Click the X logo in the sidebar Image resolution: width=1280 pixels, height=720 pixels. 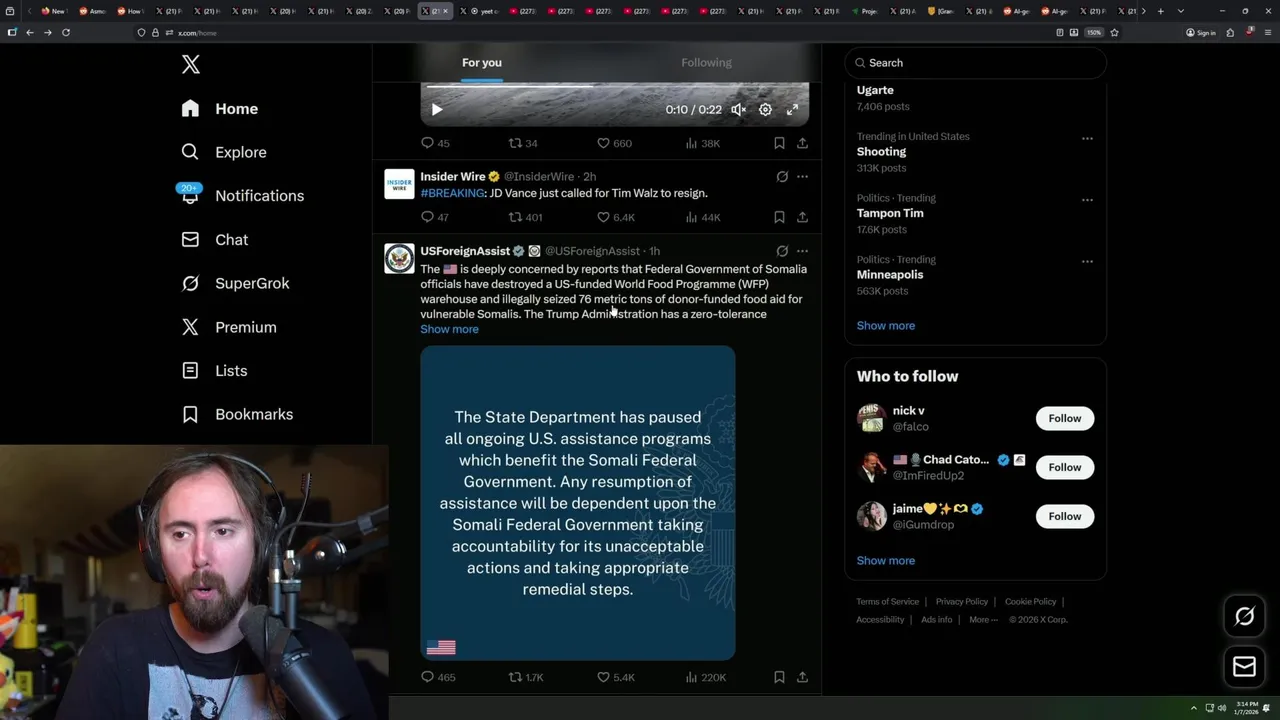point(191,65)
